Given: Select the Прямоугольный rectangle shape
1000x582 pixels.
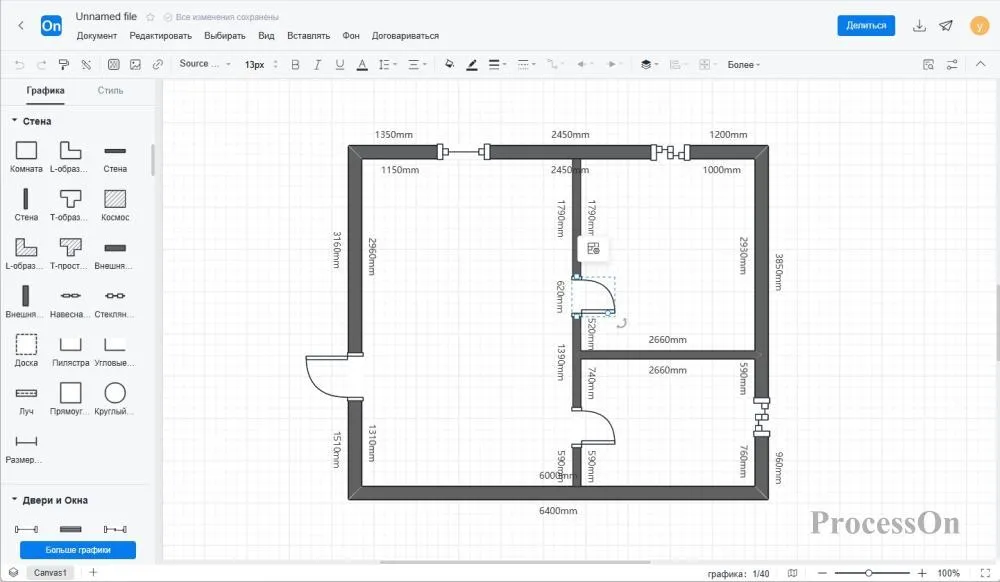Looking at the screenshot, I should (70, 399).
